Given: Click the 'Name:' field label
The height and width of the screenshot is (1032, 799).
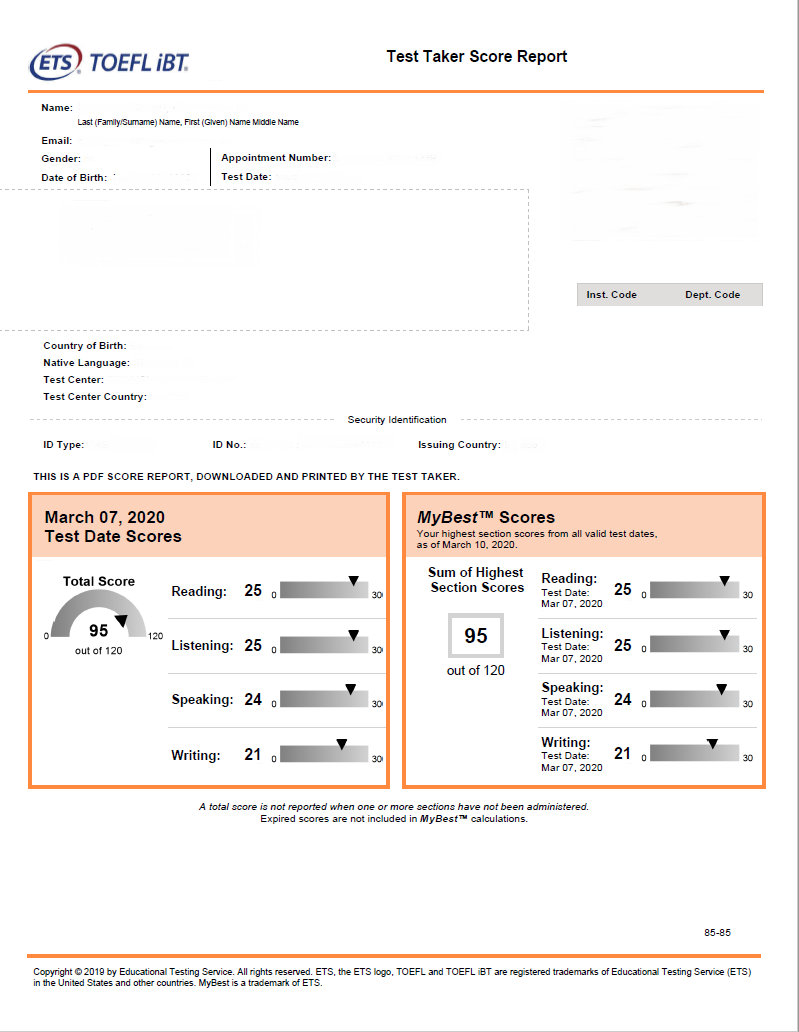Looking at the screenshot, I should [x=57, y=107].
